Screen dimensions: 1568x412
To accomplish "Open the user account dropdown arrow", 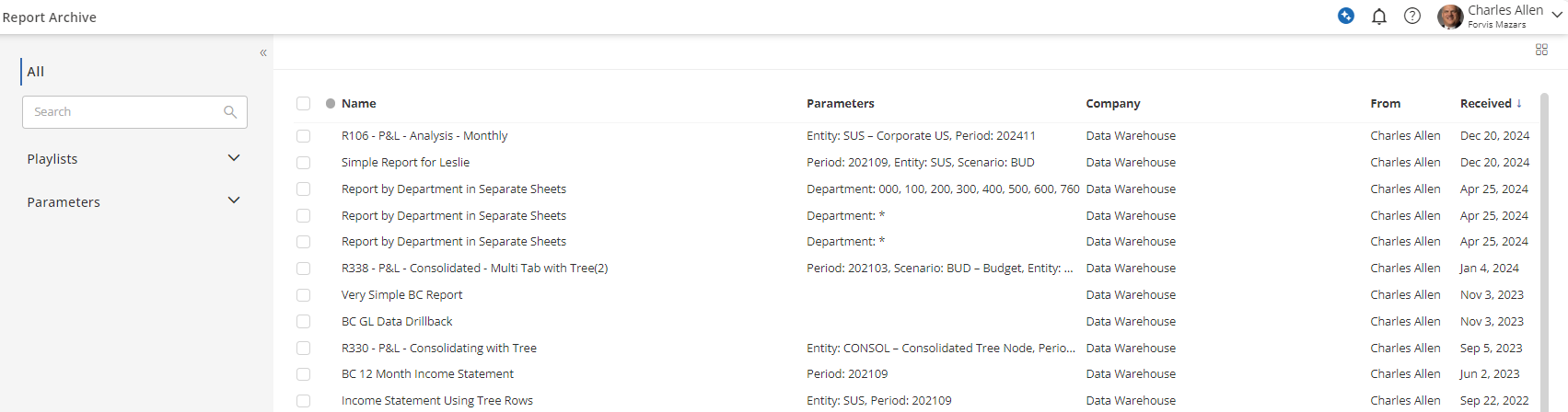I will [1557, 16].
